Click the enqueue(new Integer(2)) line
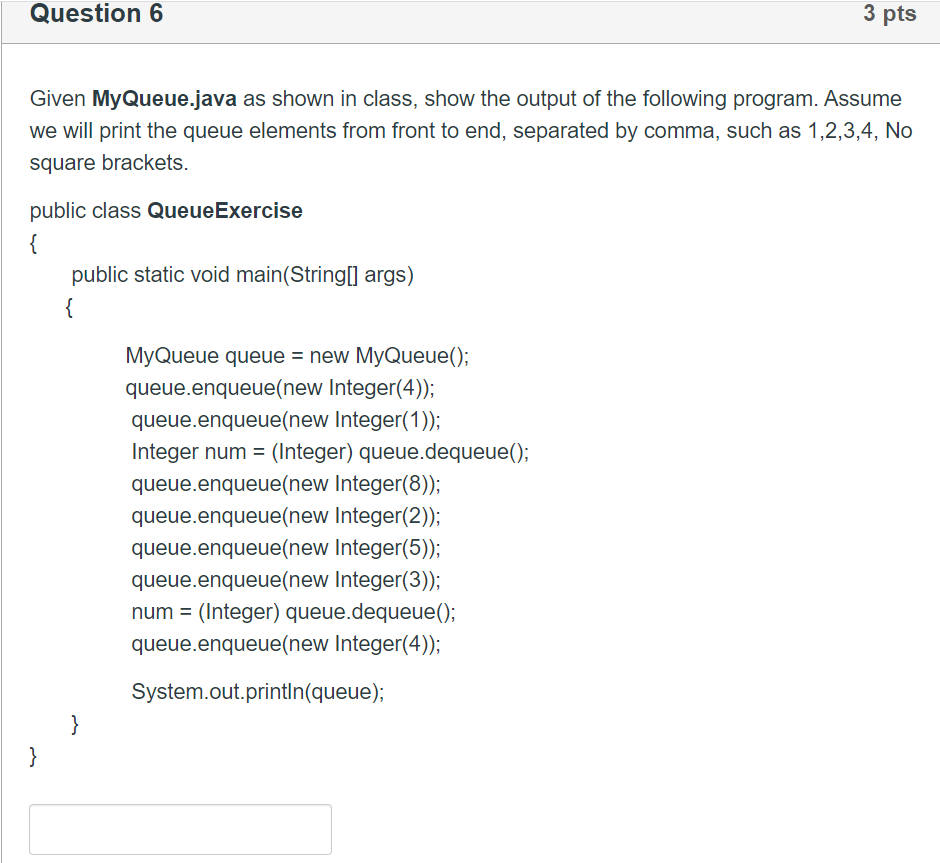 [285, 515]
